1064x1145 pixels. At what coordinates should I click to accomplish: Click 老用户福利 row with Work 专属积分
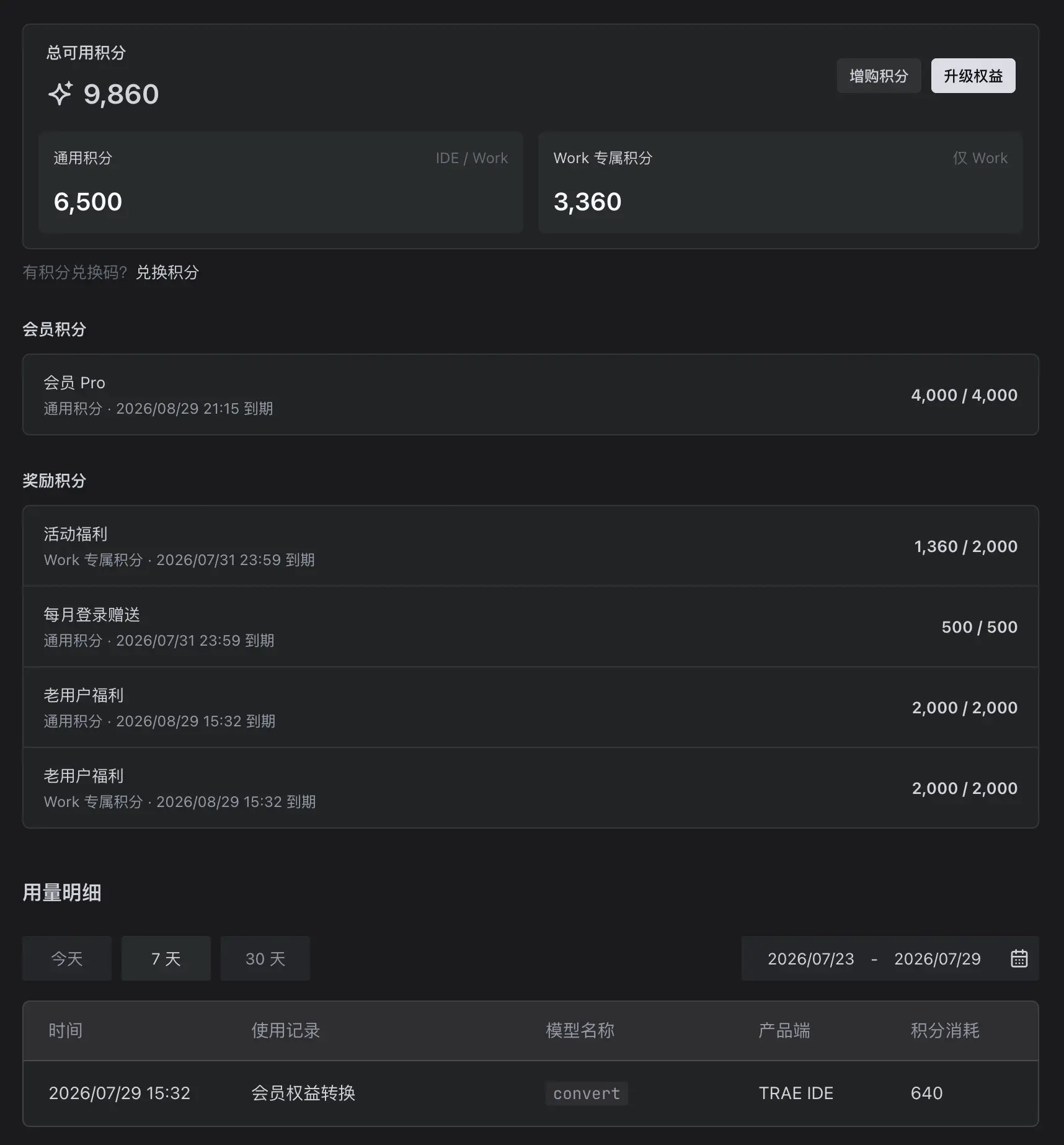(x=531, y=788)
